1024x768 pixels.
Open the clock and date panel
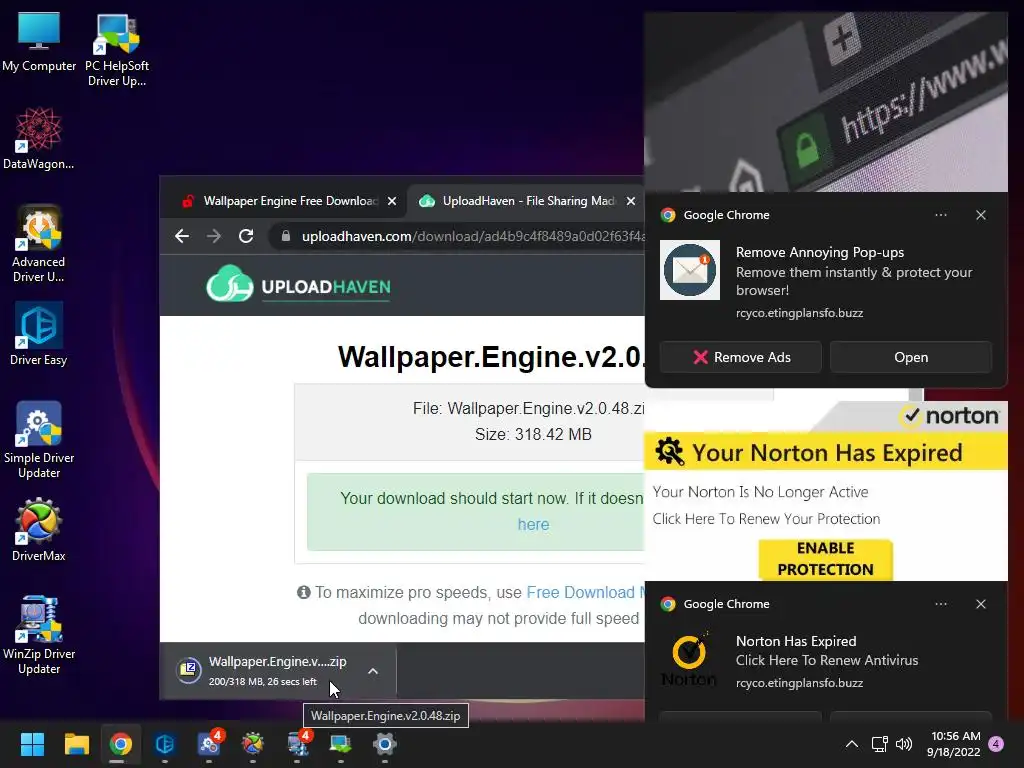click(x=954, y=744)
